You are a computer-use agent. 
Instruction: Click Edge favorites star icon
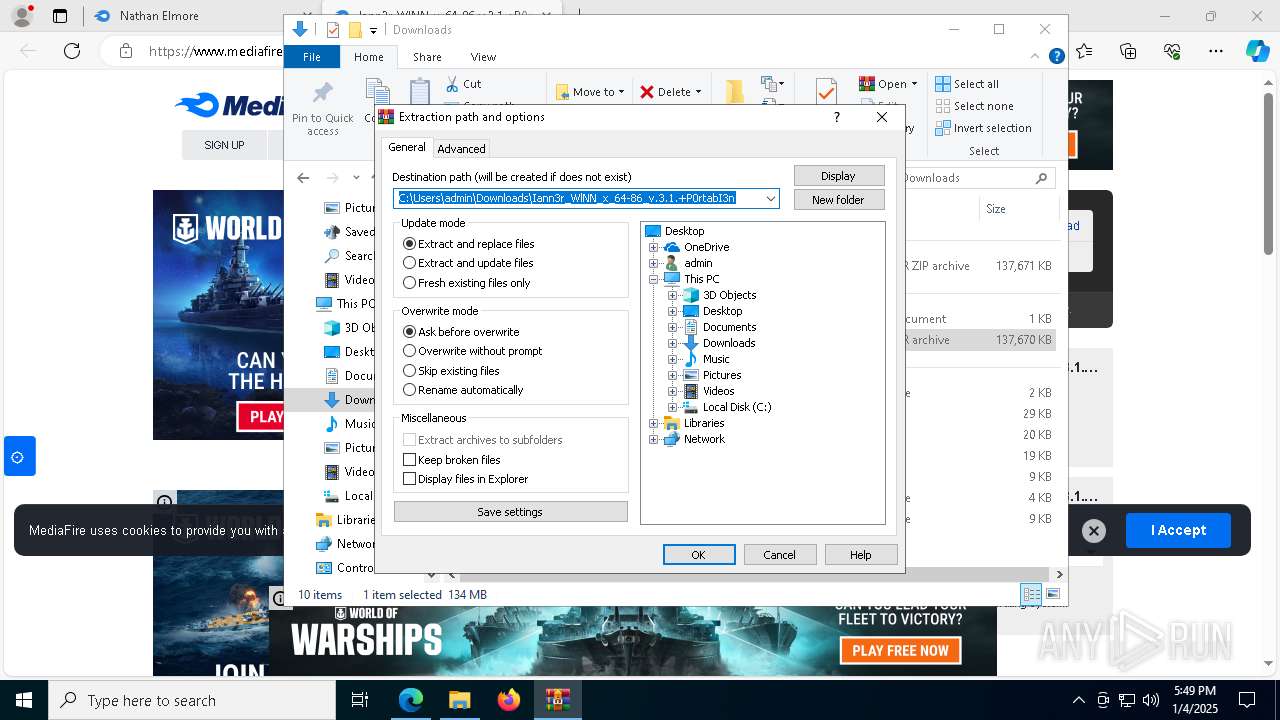coord(1085,51)
